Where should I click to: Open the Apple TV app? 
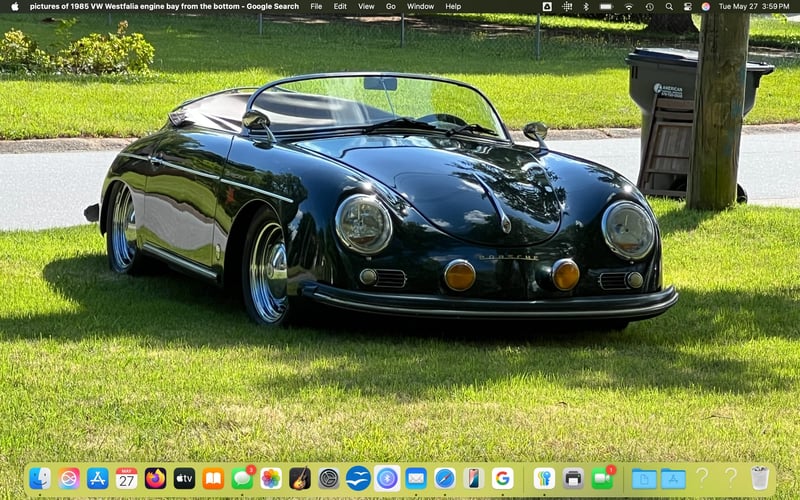point(184,478)
